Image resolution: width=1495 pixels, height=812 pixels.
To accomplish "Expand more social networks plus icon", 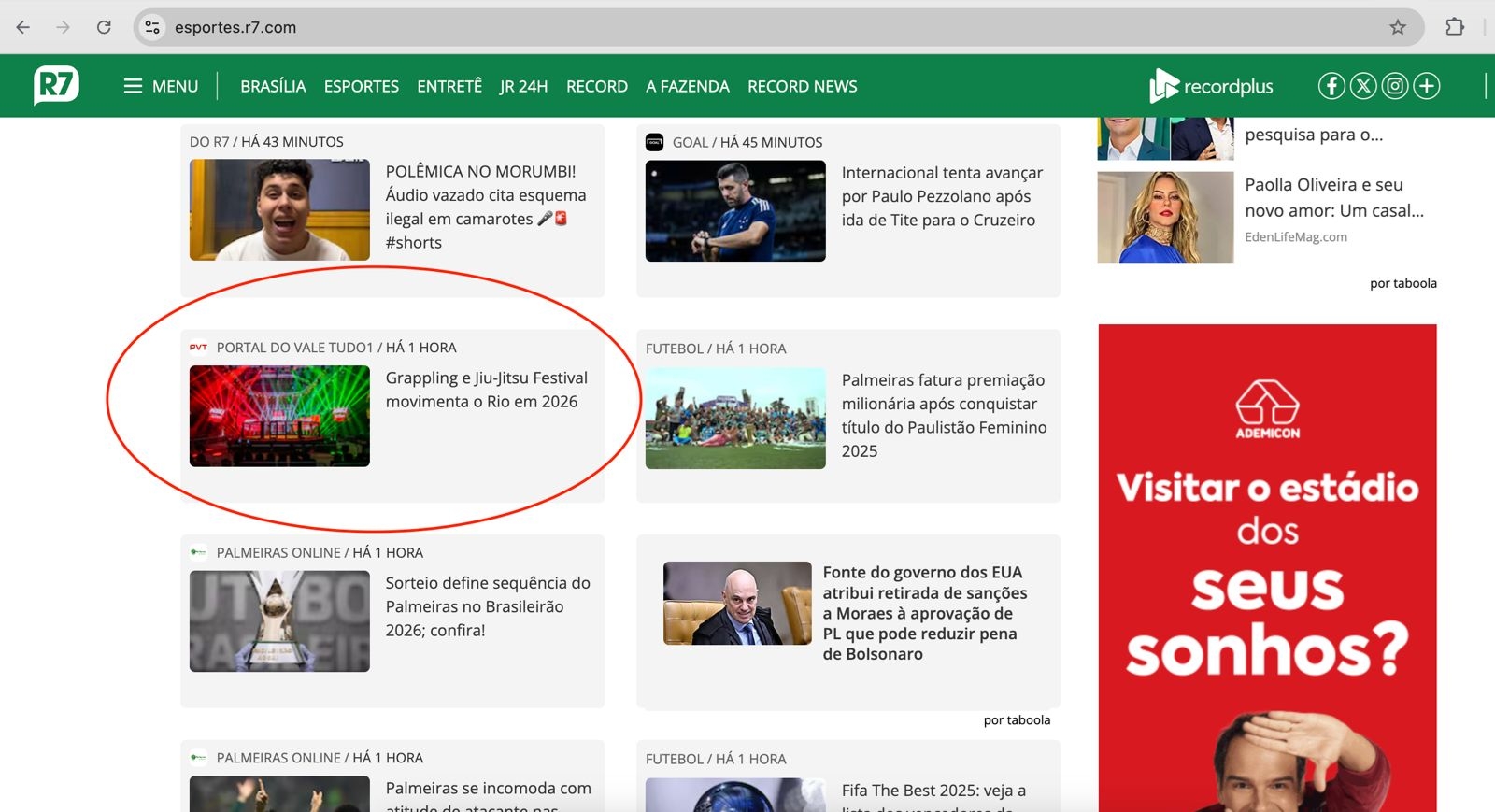I will (1427, 86).
